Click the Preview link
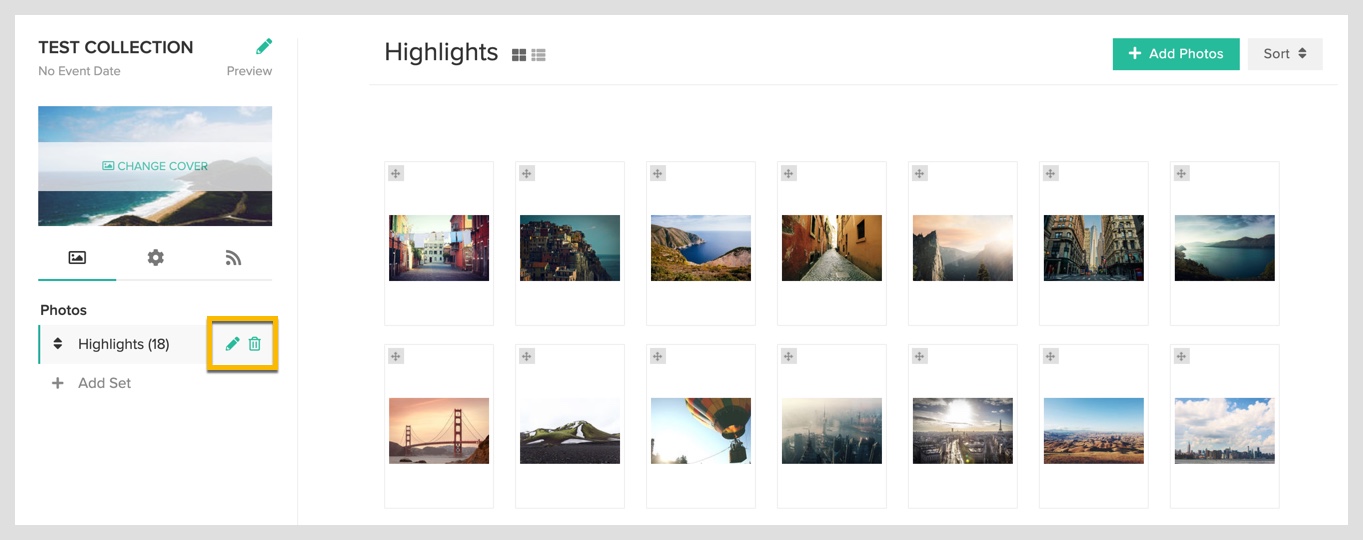The height and width of the screenshot is (540, 1363). click(249, 71)
